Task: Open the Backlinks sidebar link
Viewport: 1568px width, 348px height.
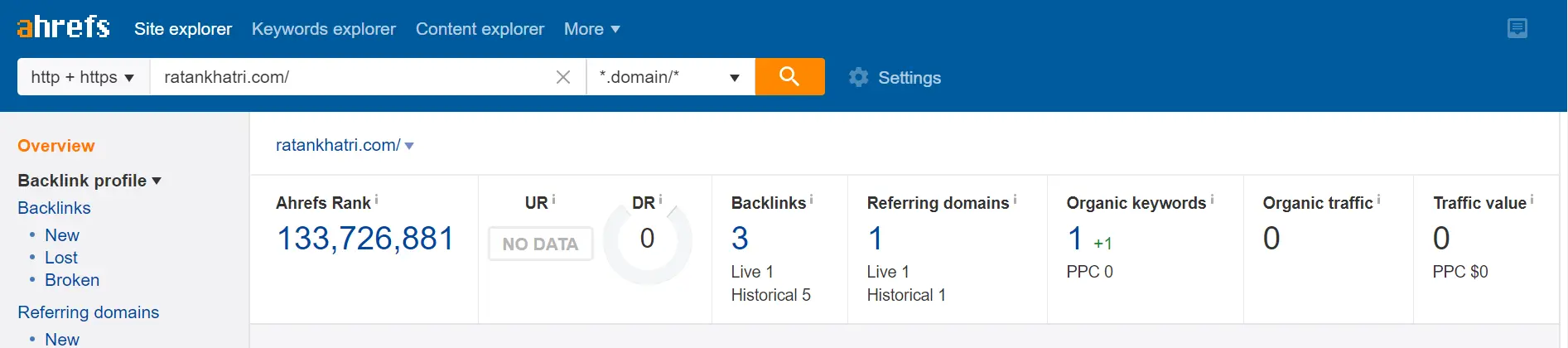Action: point(54,208)
